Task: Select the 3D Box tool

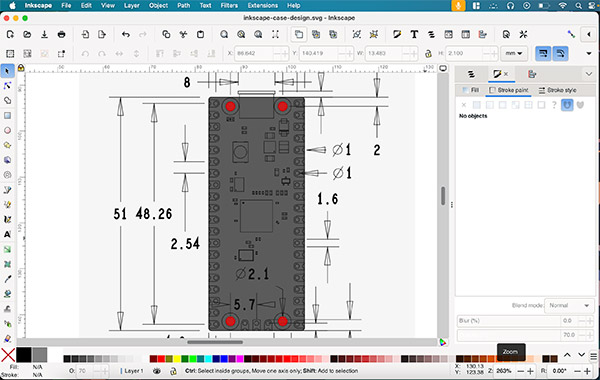Action: point(7,160)
